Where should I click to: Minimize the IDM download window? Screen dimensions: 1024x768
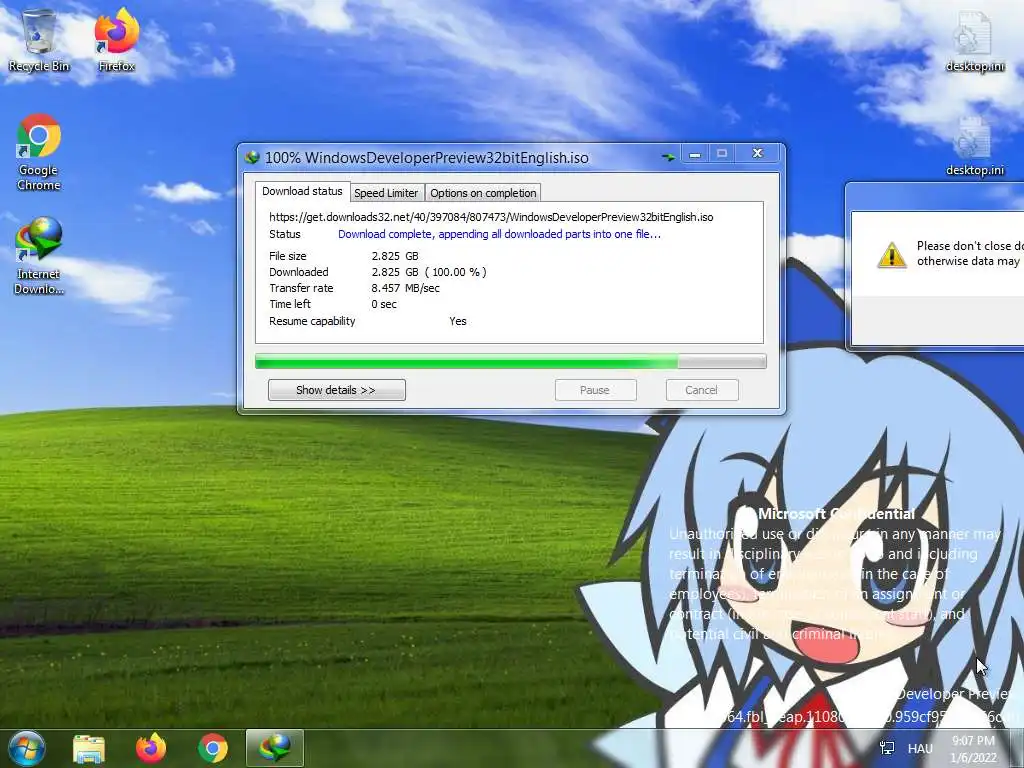click(695, 154)
